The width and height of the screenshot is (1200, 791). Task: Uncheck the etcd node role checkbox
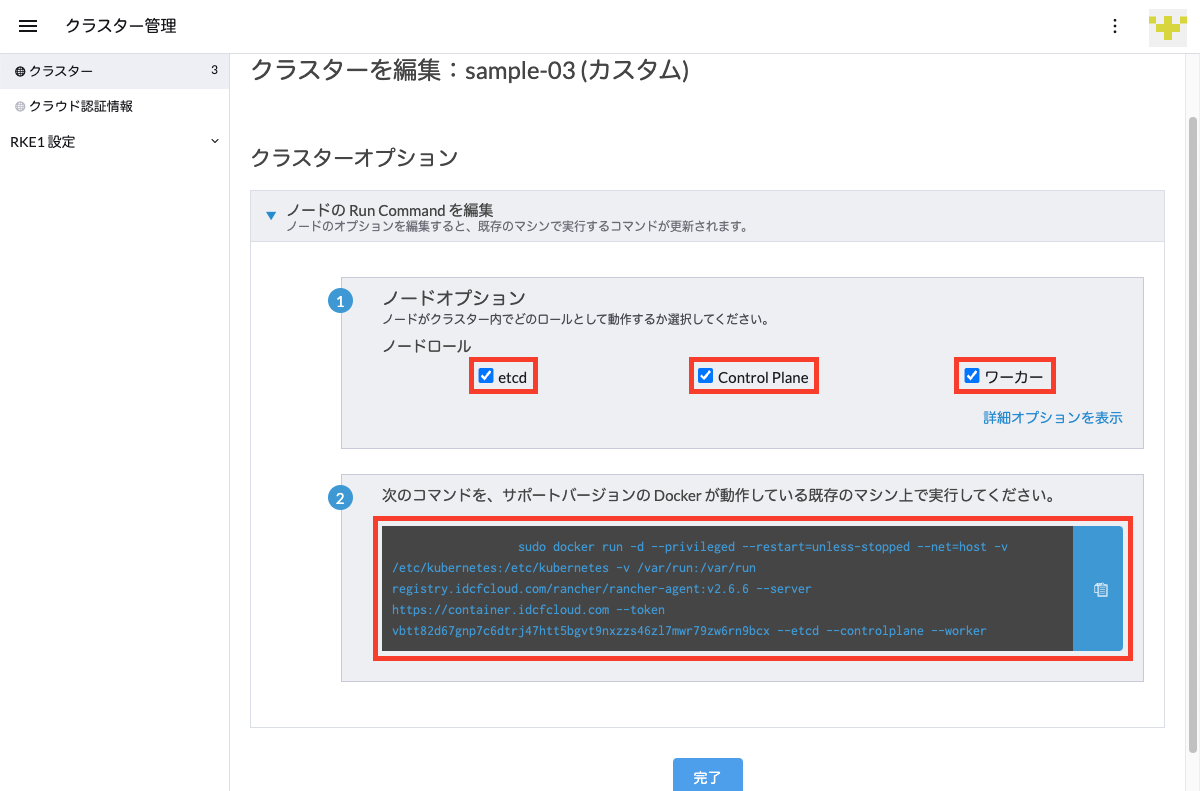(x=486, y=376)
